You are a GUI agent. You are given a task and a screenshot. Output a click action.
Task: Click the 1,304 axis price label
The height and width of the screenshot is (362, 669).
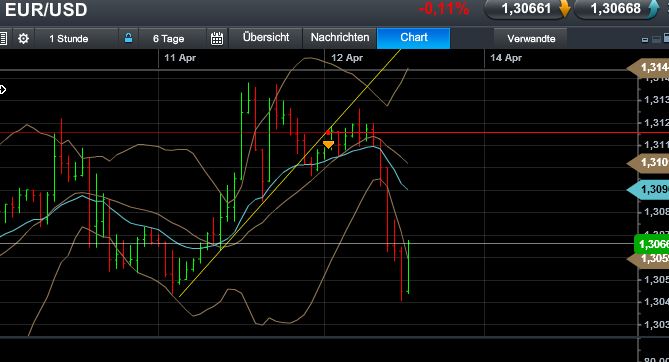coord(656,302)
